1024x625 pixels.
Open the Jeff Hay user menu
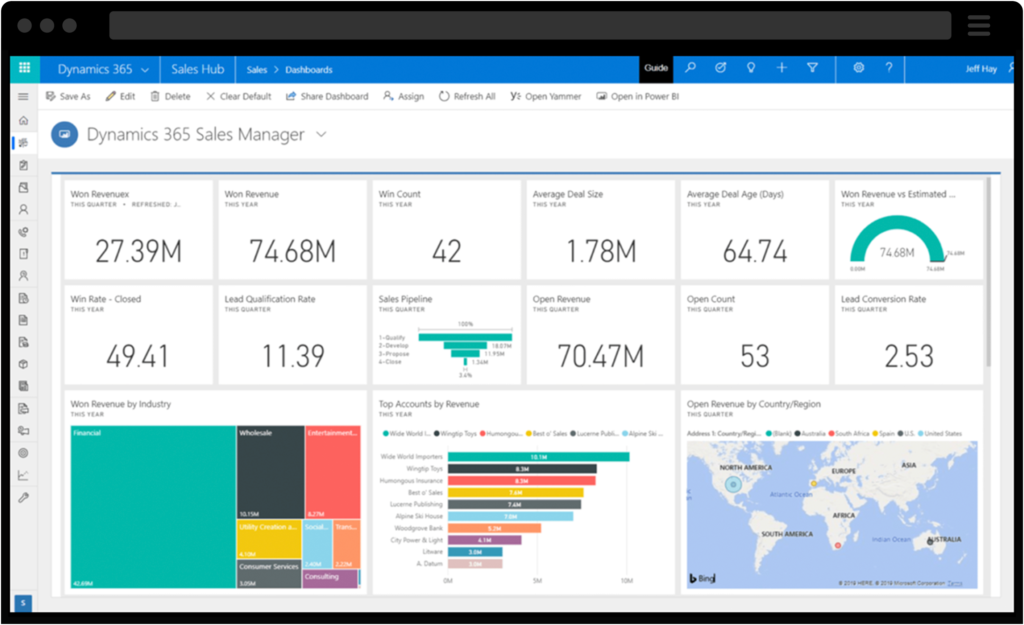[x=981, y=69]
